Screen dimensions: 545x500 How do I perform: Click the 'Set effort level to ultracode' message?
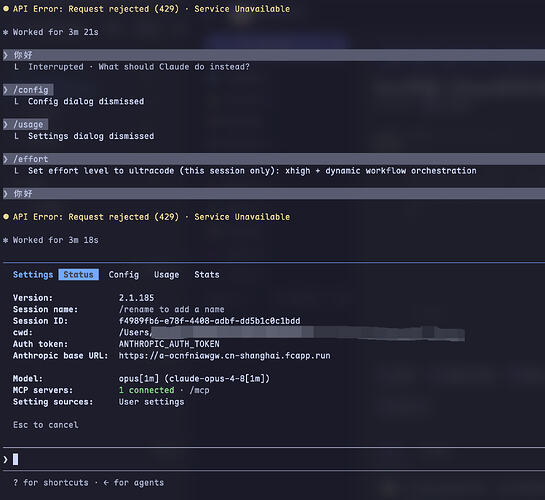point(252,171)
